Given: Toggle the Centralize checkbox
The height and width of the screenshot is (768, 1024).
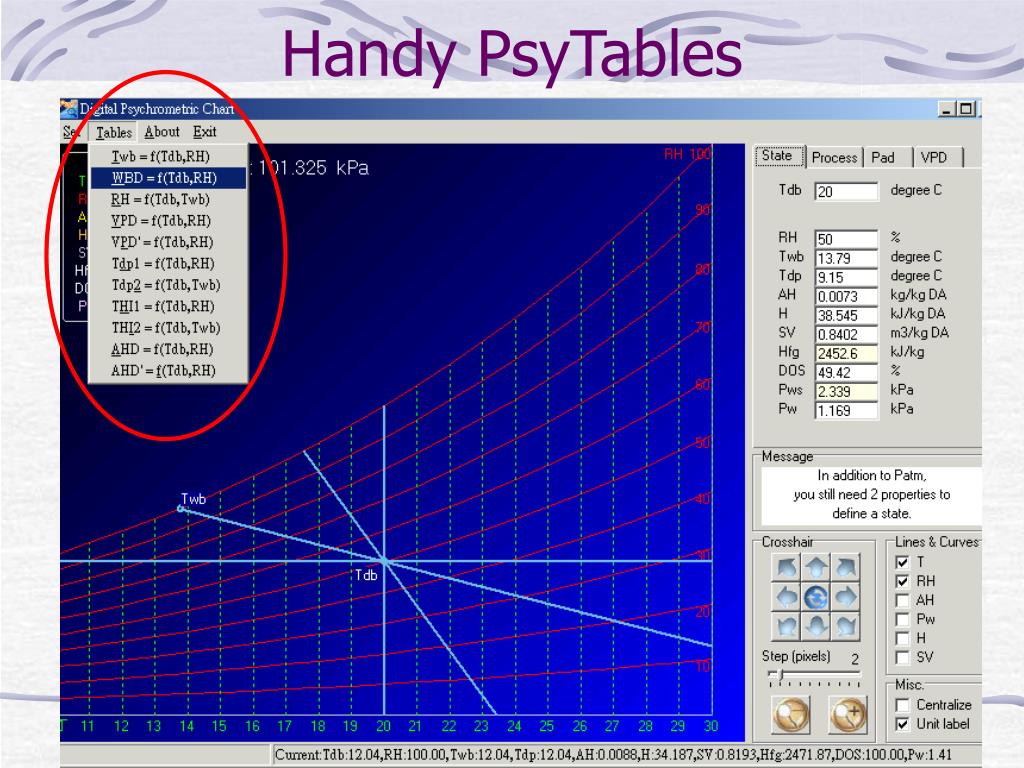Looking at the screenshot, I should (902, 705).
